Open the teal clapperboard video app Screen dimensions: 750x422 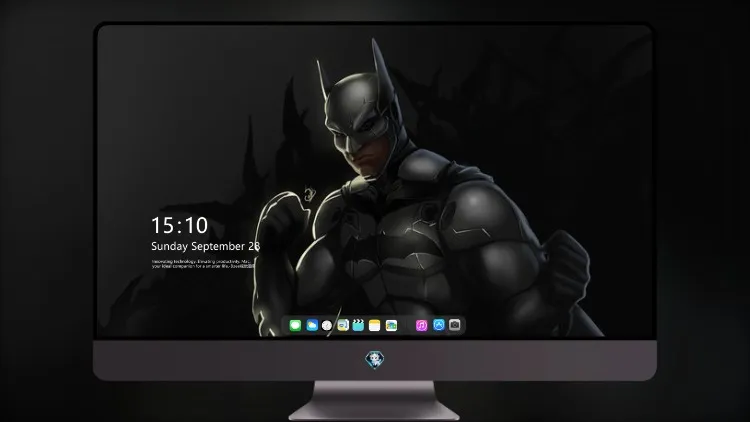tap(358, 325)
